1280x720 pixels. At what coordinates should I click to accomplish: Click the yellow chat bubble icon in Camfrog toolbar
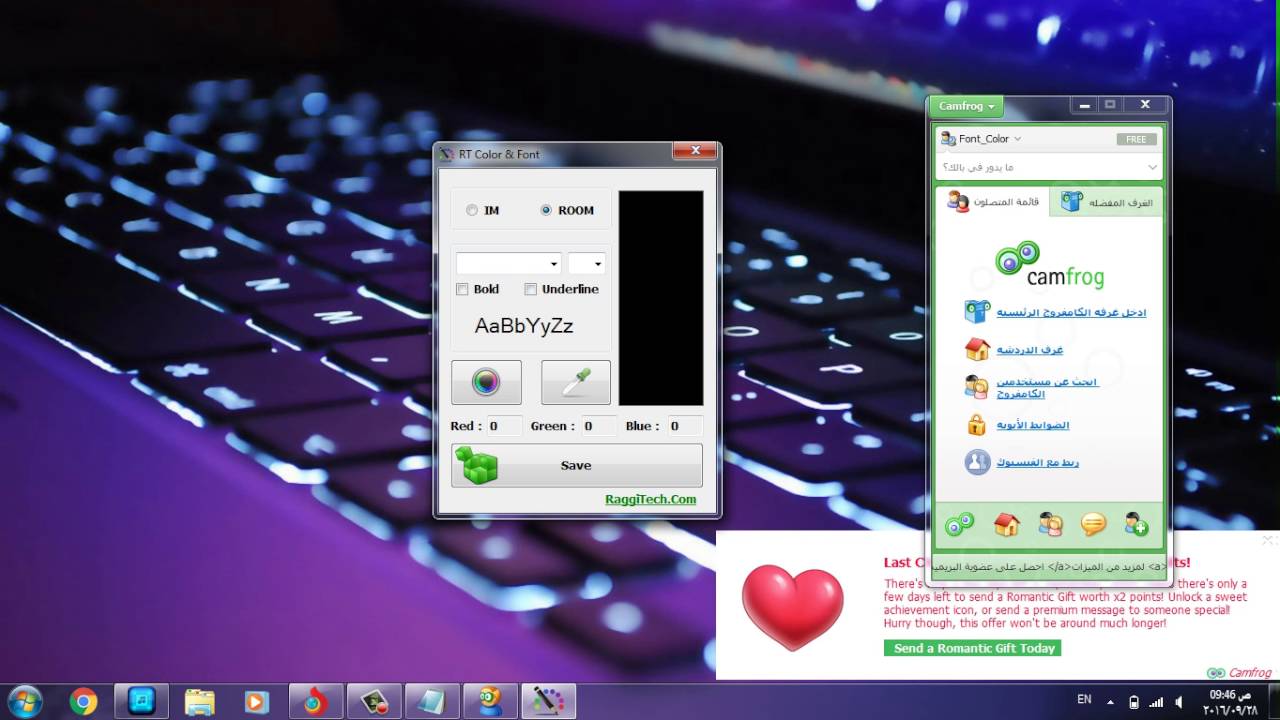[x=1094, y=524]
